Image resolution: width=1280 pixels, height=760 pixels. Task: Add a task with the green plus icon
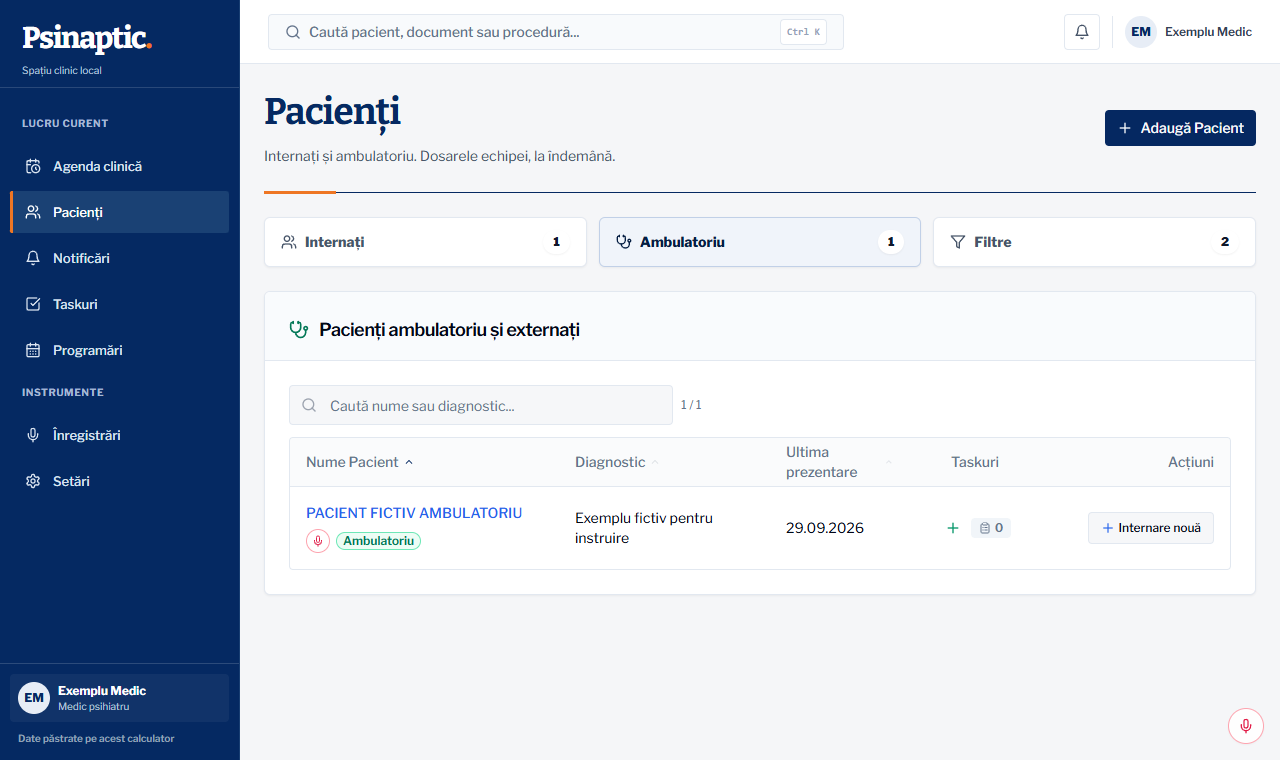point(953,528)
